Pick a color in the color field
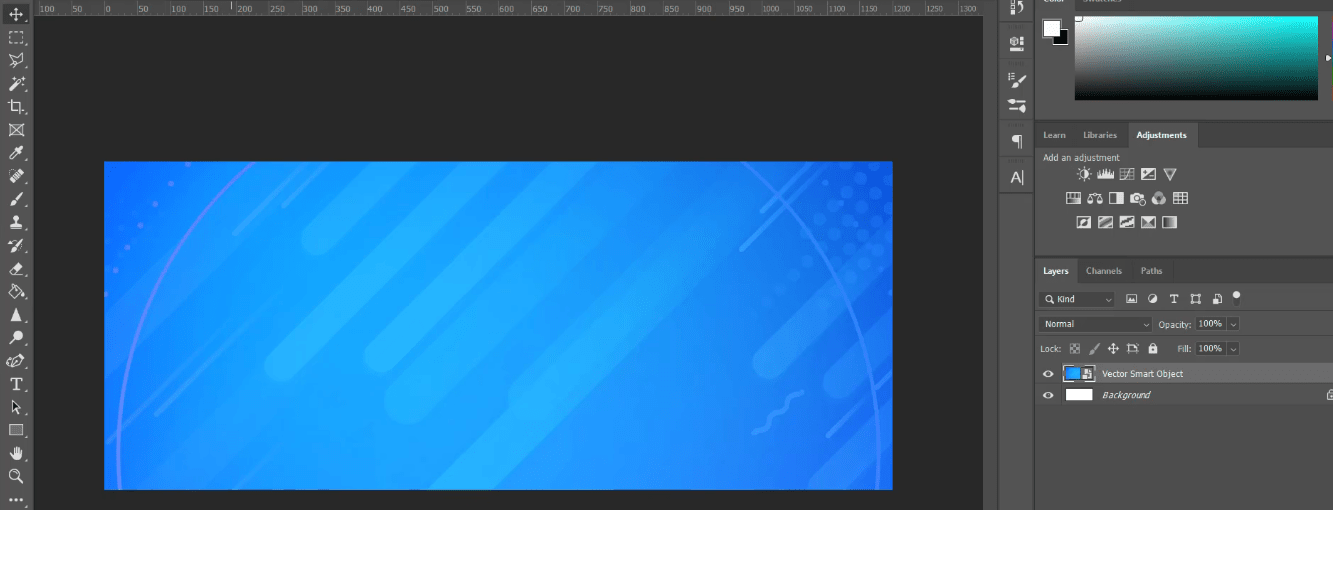Image resolution: width=1333 pixels, height=585 pixels. pos(1196,58)
